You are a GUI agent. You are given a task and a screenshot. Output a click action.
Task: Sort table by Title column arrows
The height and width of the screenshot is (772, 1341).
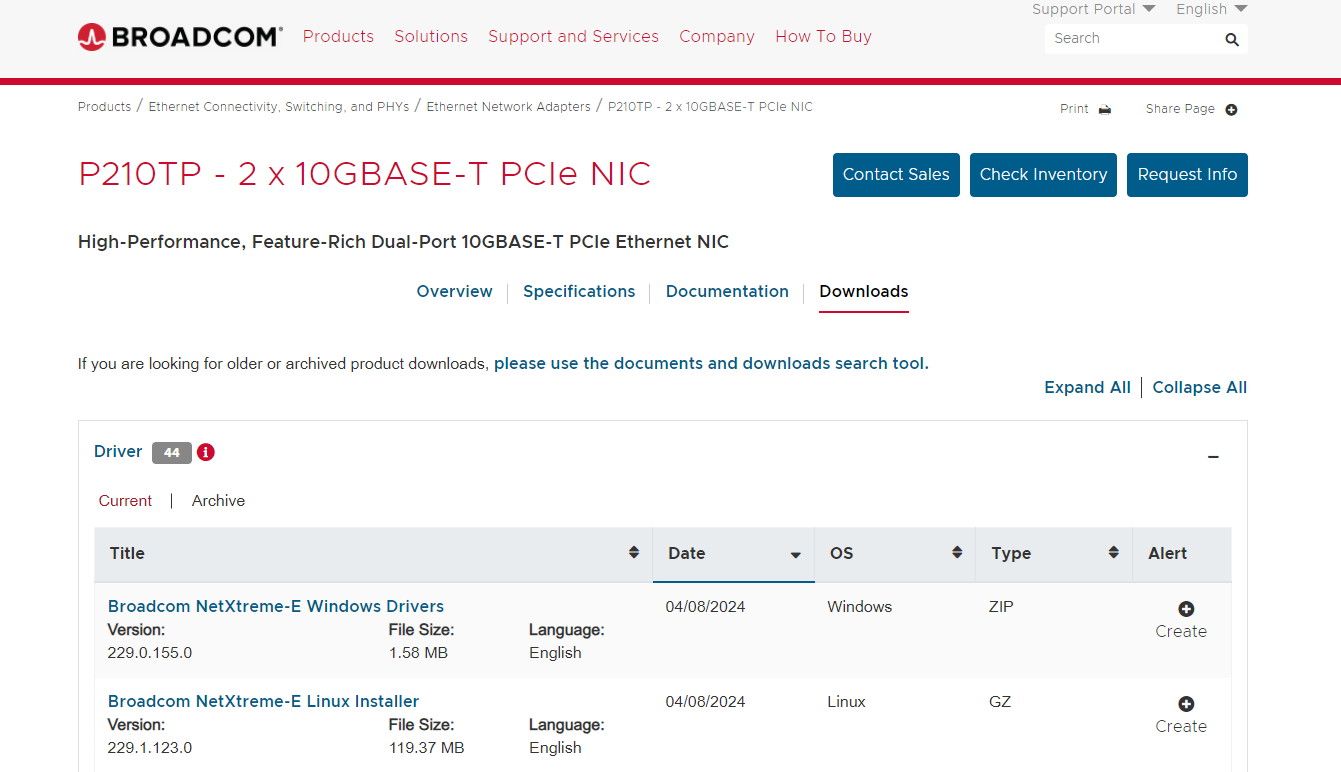coord(633,553)
